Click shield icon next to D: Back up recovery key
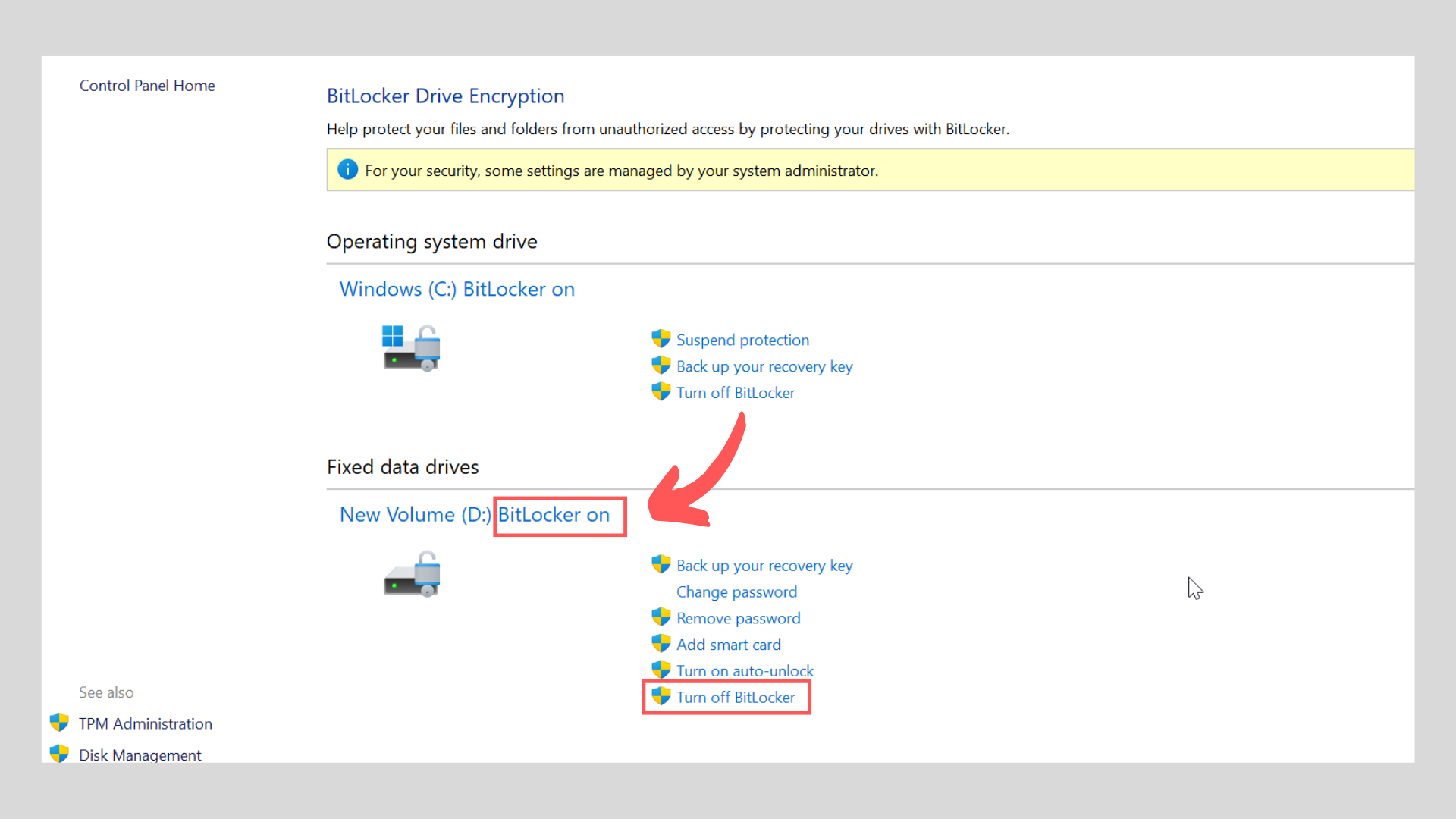 click(x=661, y=564)
